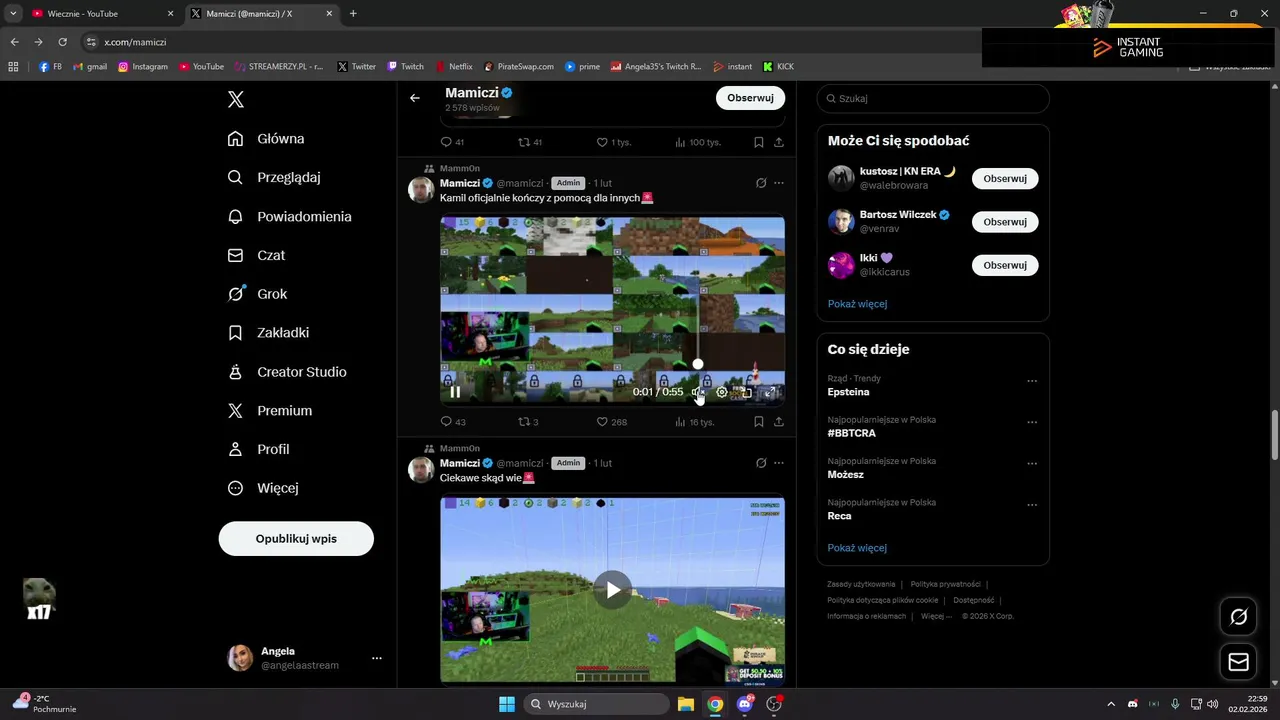
Task: Adjust video volume slider knob
Action: coord(698,364)
